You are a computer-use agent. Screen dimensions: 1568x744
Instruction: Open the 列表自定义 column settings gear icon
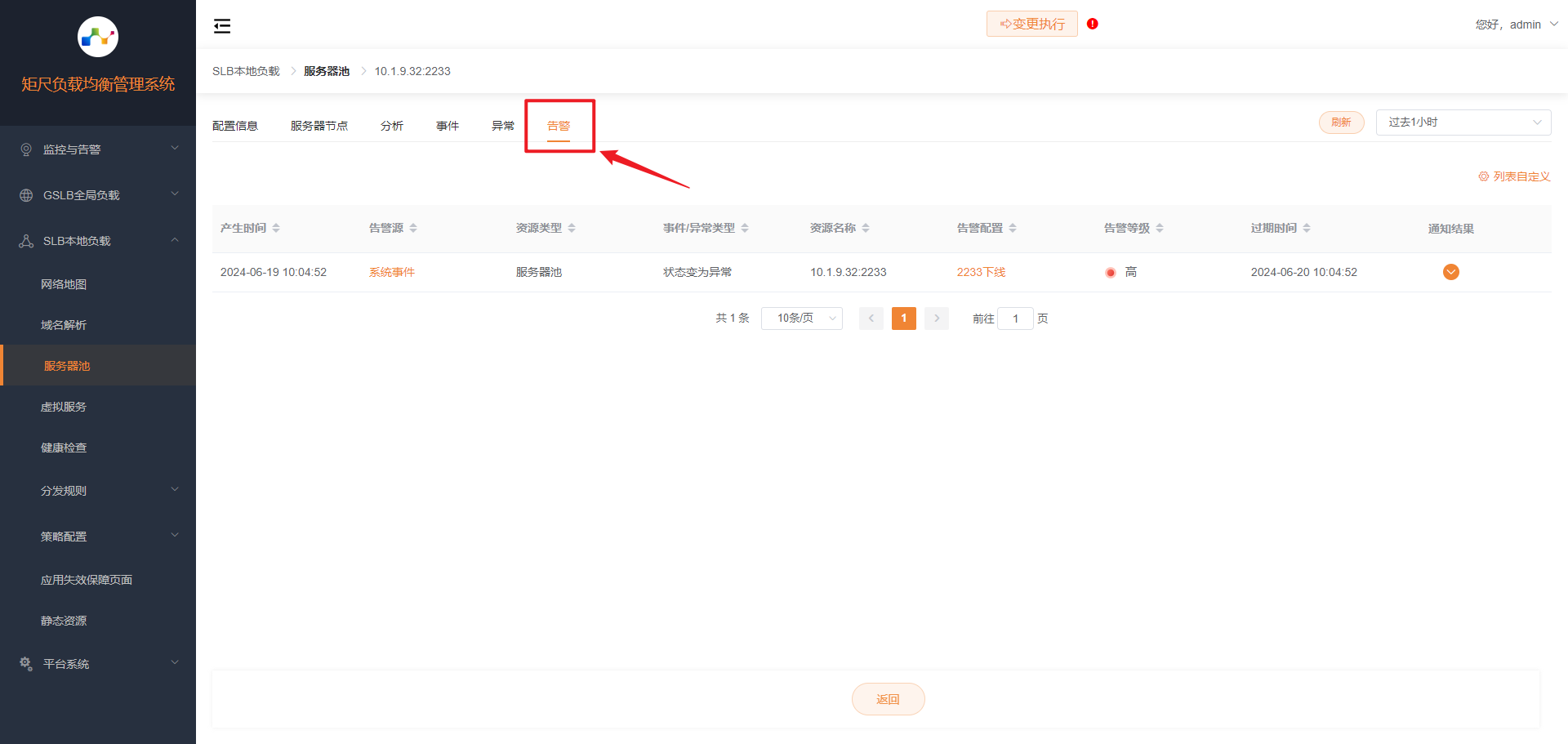pyautogui.click(x=1483, y=176)
